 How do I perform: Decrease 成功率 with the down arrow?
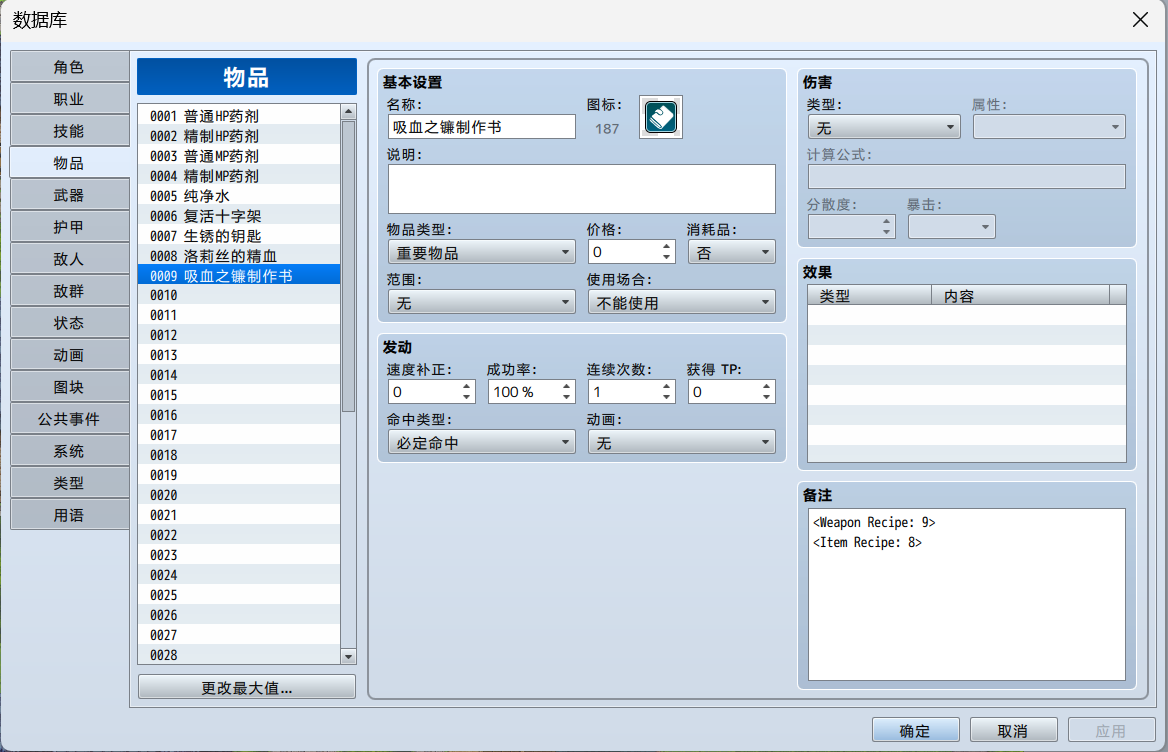click(x=567, y=397)
